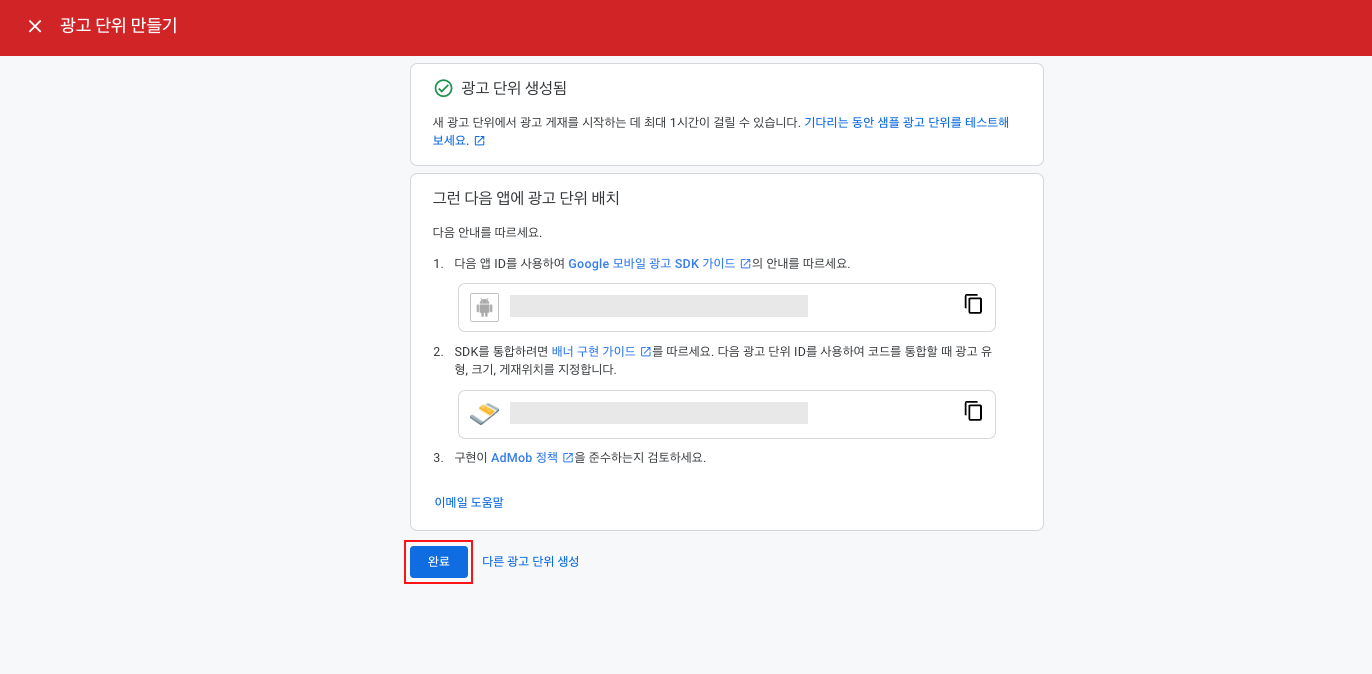
Task: Click 그런 다음 앱에 광고 단위 배치 heading
Action: tap(526, 198)
